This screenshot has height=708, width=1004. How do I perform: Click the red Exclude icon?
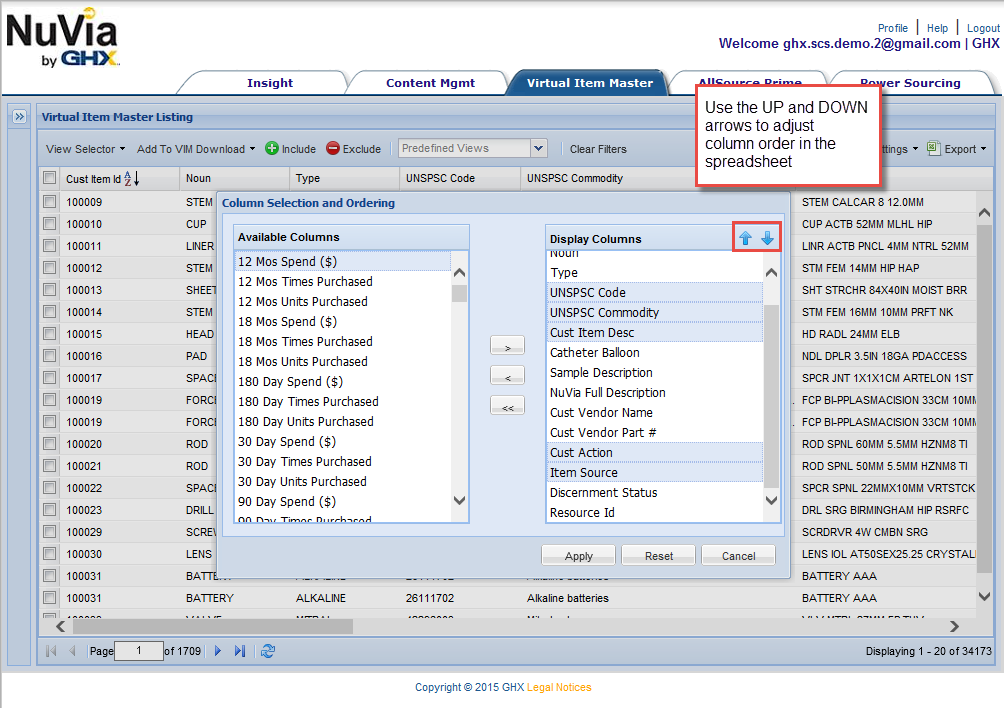coord(333,149)
